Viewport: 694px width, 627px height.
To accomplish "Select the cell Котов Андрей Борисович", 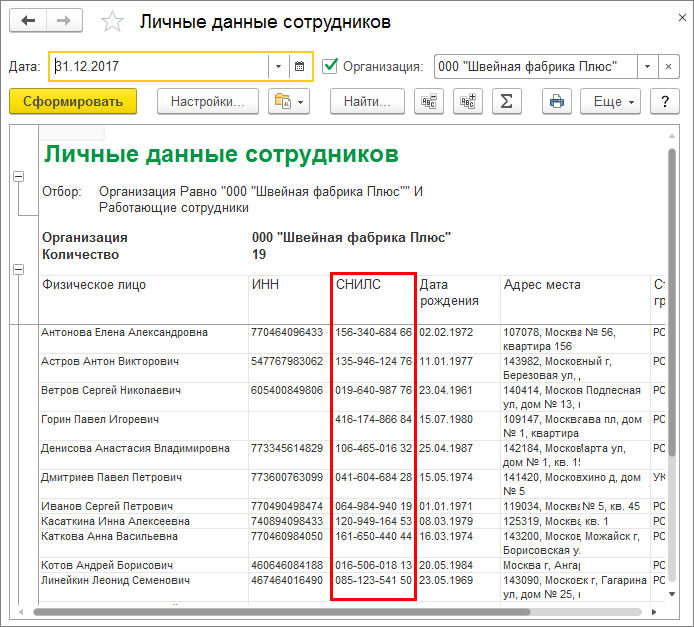I will click(143, 565).
